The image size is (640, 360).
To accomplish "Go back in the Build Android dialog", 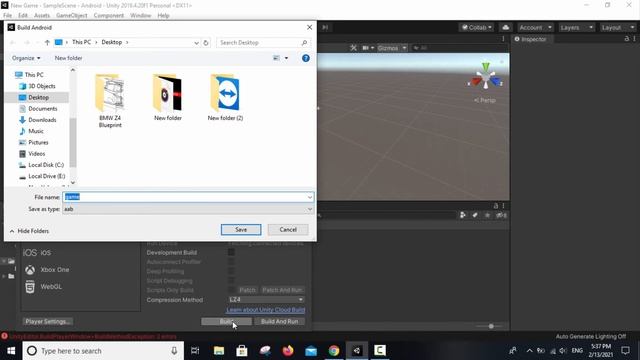I will tap(13, 42).
